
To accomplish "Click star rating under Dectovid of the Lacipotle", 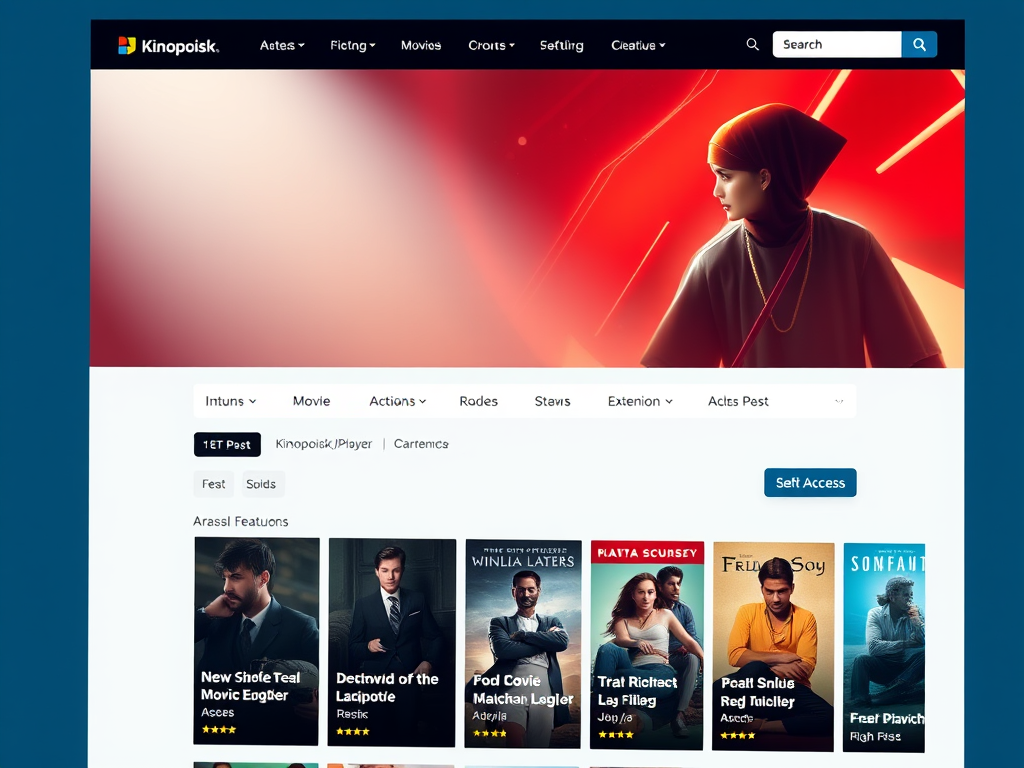I will coord(353,731).
